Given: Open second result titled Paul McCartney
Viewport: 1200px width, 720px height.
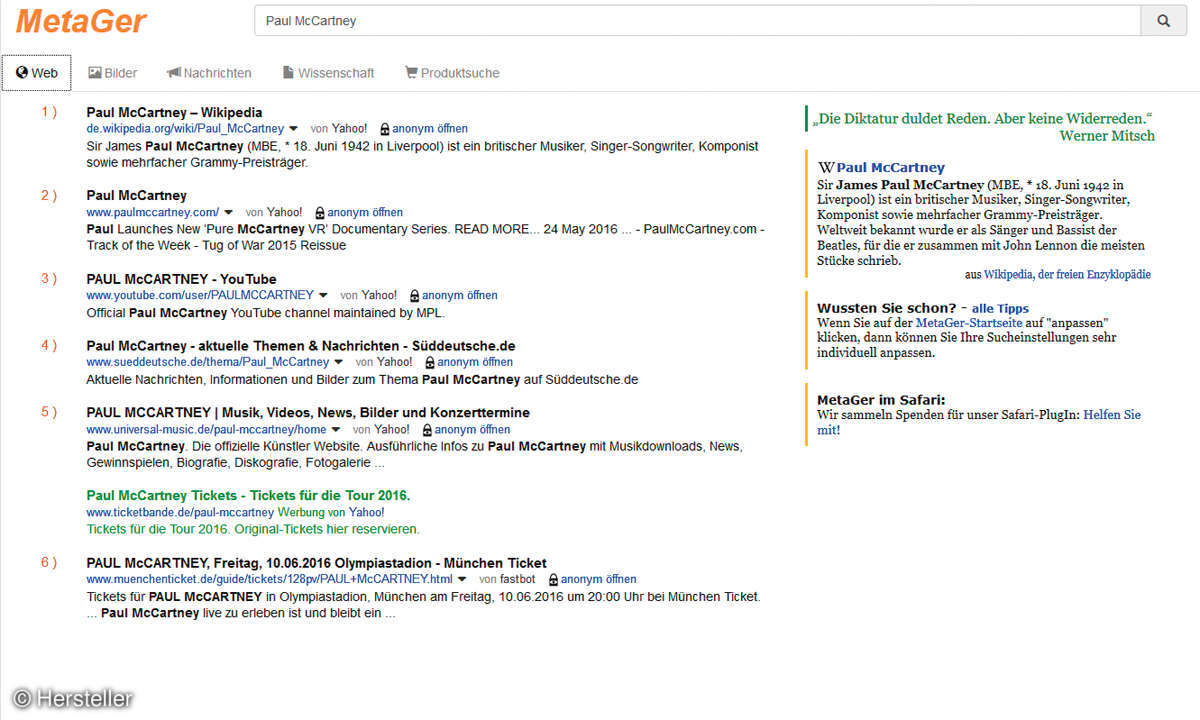Looking at the screenshot, I should click(x=136, y=195).
